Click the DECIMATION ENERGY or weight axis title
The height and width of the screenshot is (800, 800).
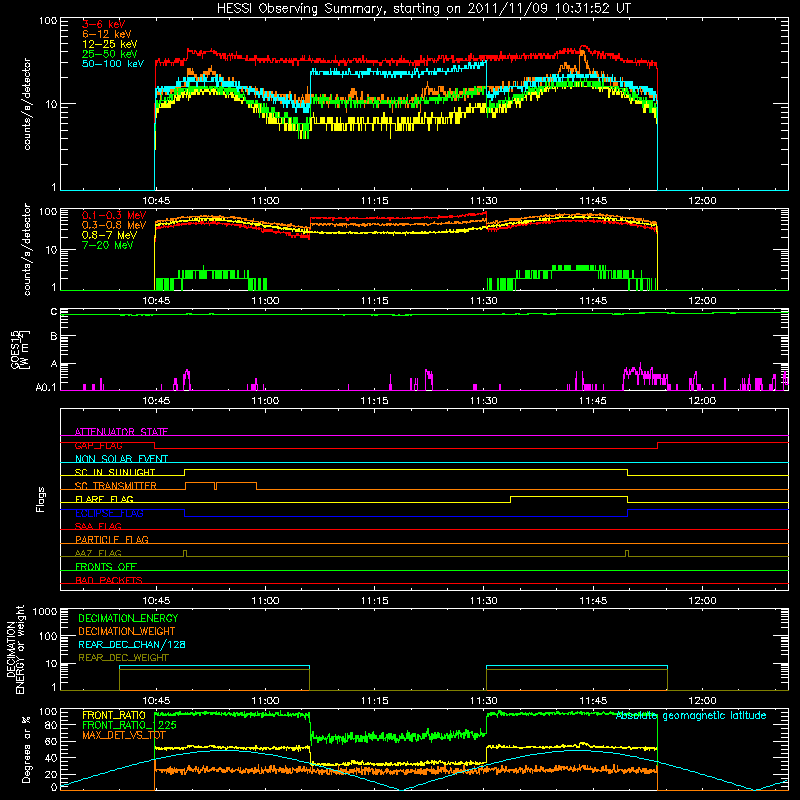[x=15, y=649]
